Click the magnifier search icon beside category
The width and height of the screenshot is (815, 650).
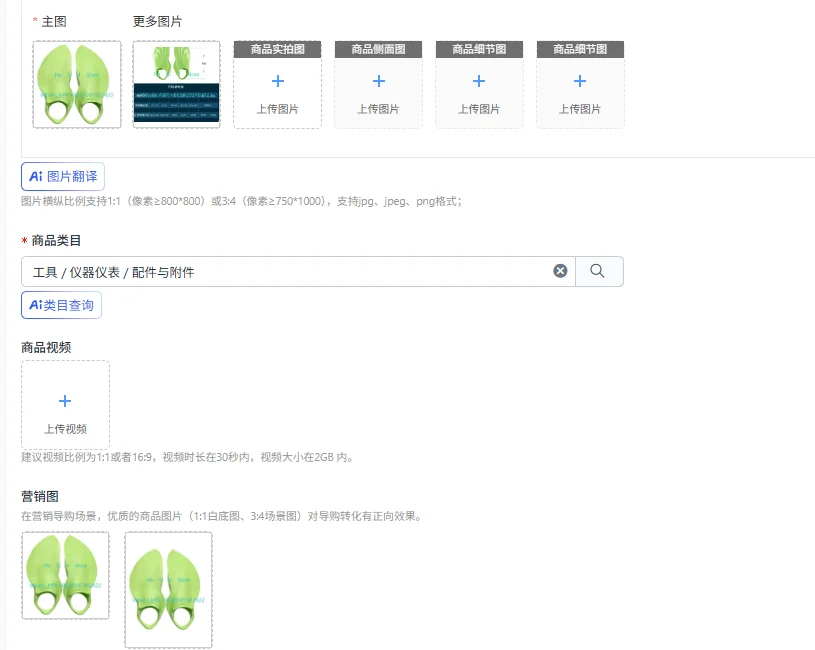coord(598,271)
